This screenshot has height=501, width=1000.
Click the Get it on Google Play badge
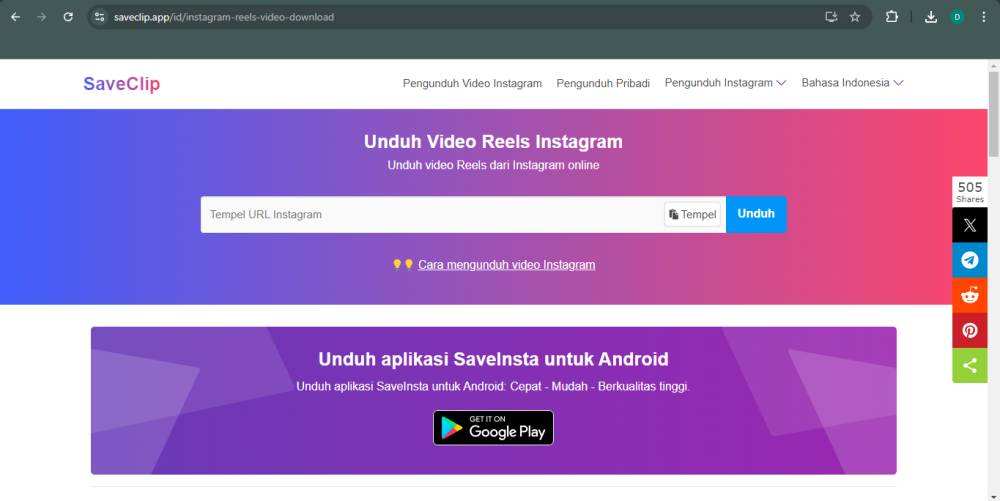click(493, 428)
